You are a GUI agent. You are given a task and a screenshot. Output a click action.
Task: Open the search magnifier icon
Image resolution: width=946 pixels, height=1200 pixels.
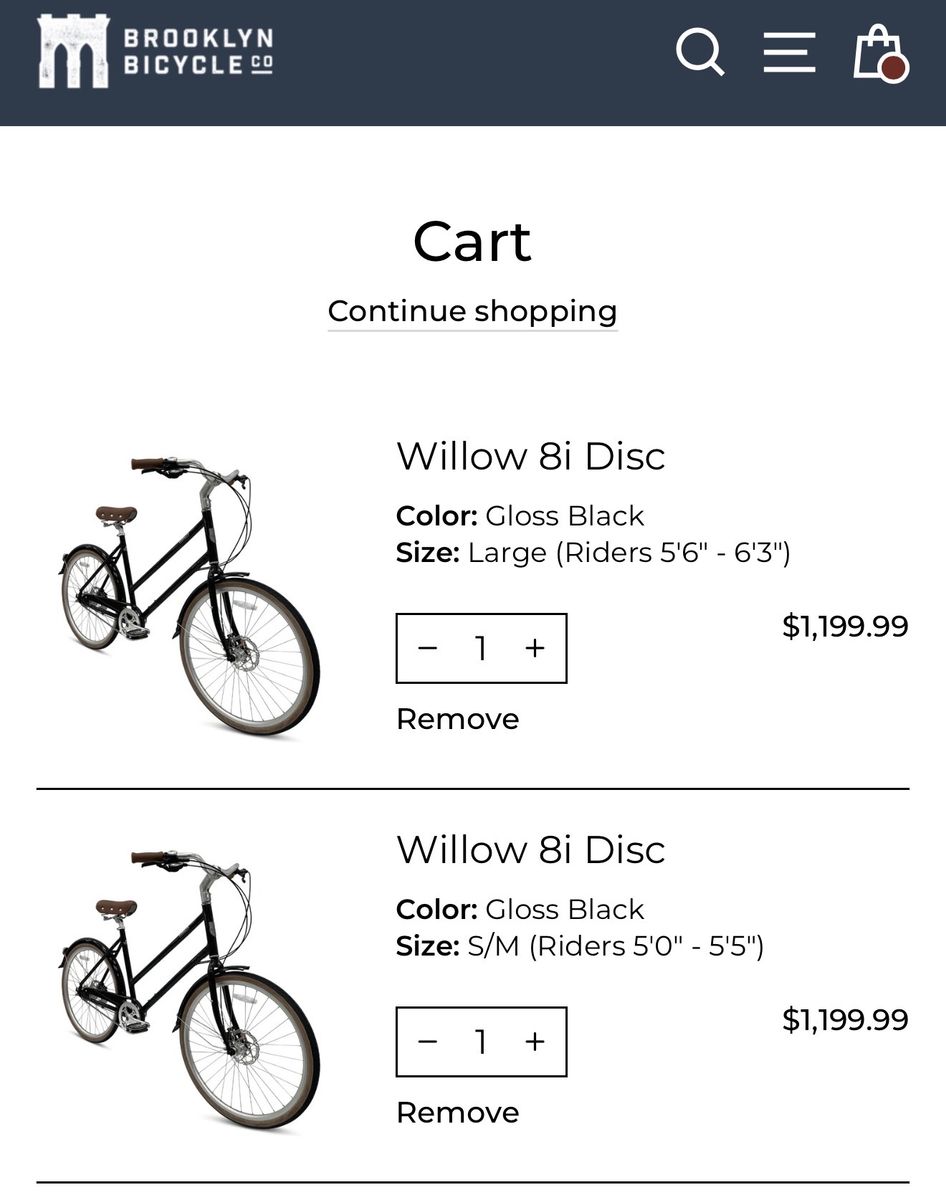(x=700, y=52)
